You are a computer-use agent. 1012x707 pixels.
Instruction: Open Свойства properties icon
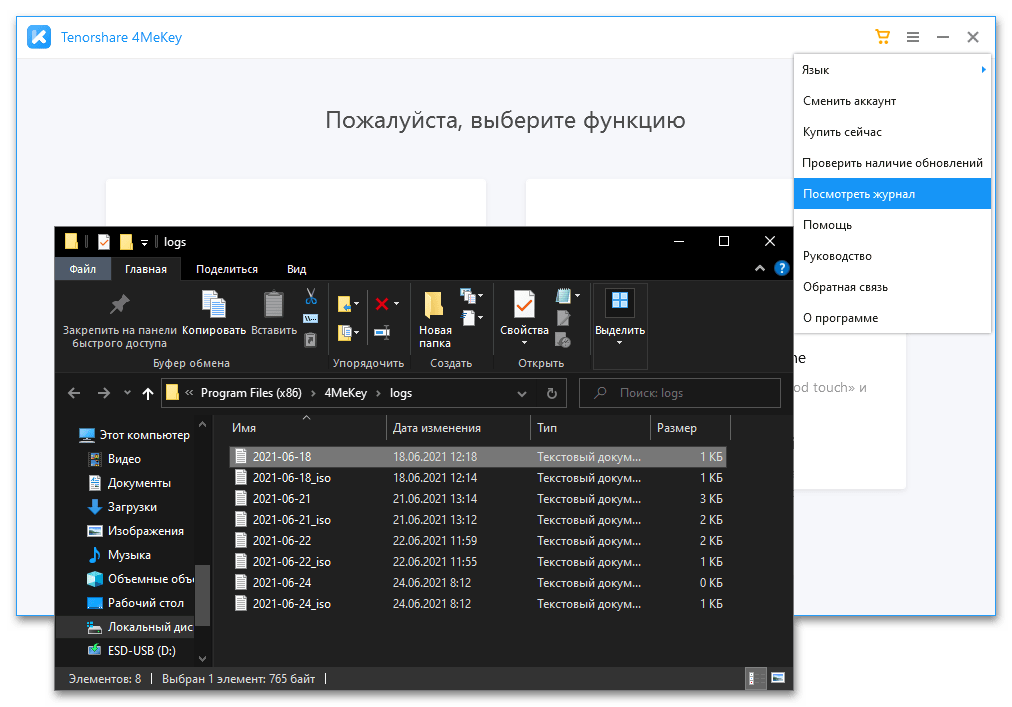[x=524, y=304]
